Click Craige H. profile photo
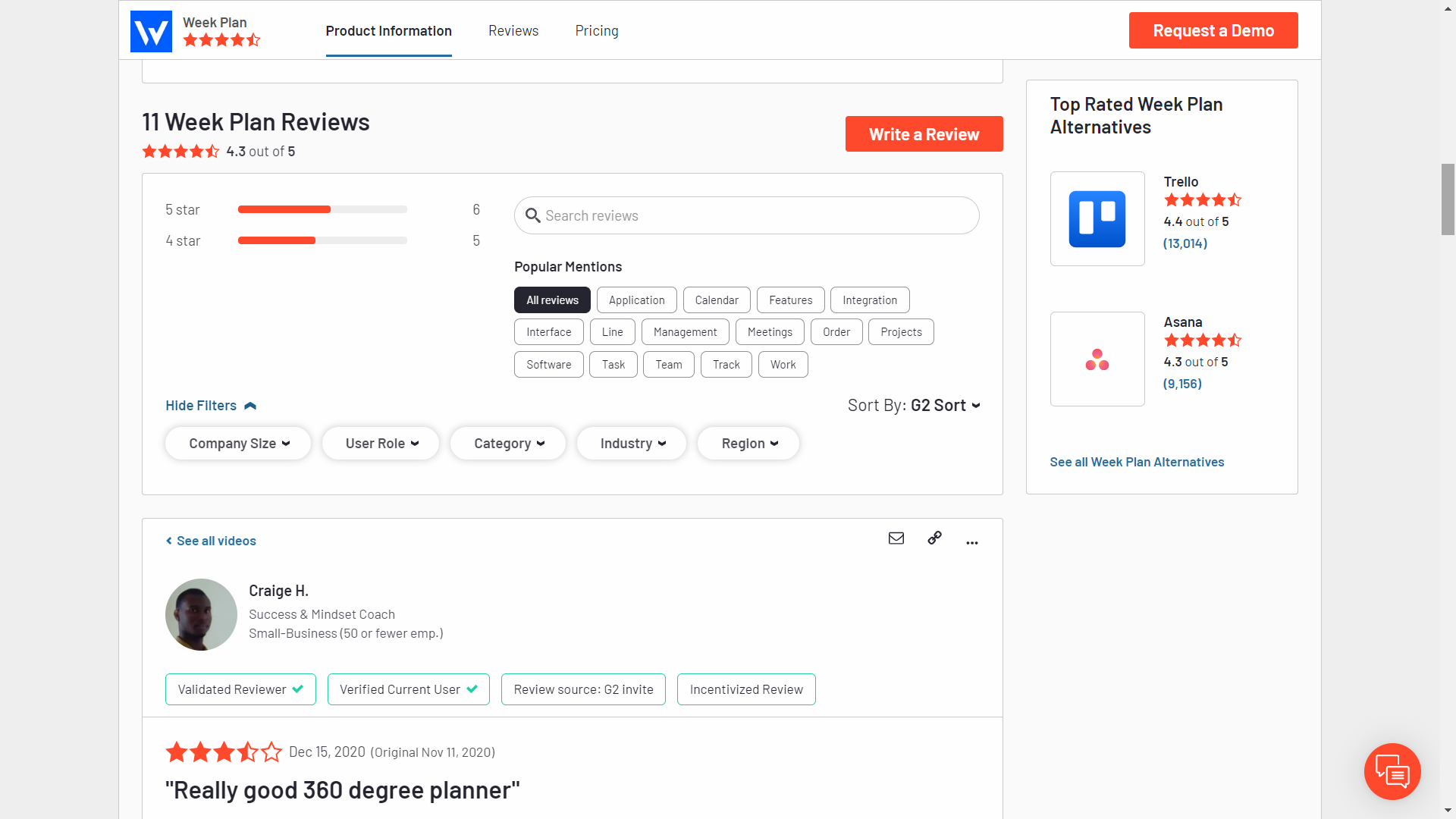 point(201,615)
